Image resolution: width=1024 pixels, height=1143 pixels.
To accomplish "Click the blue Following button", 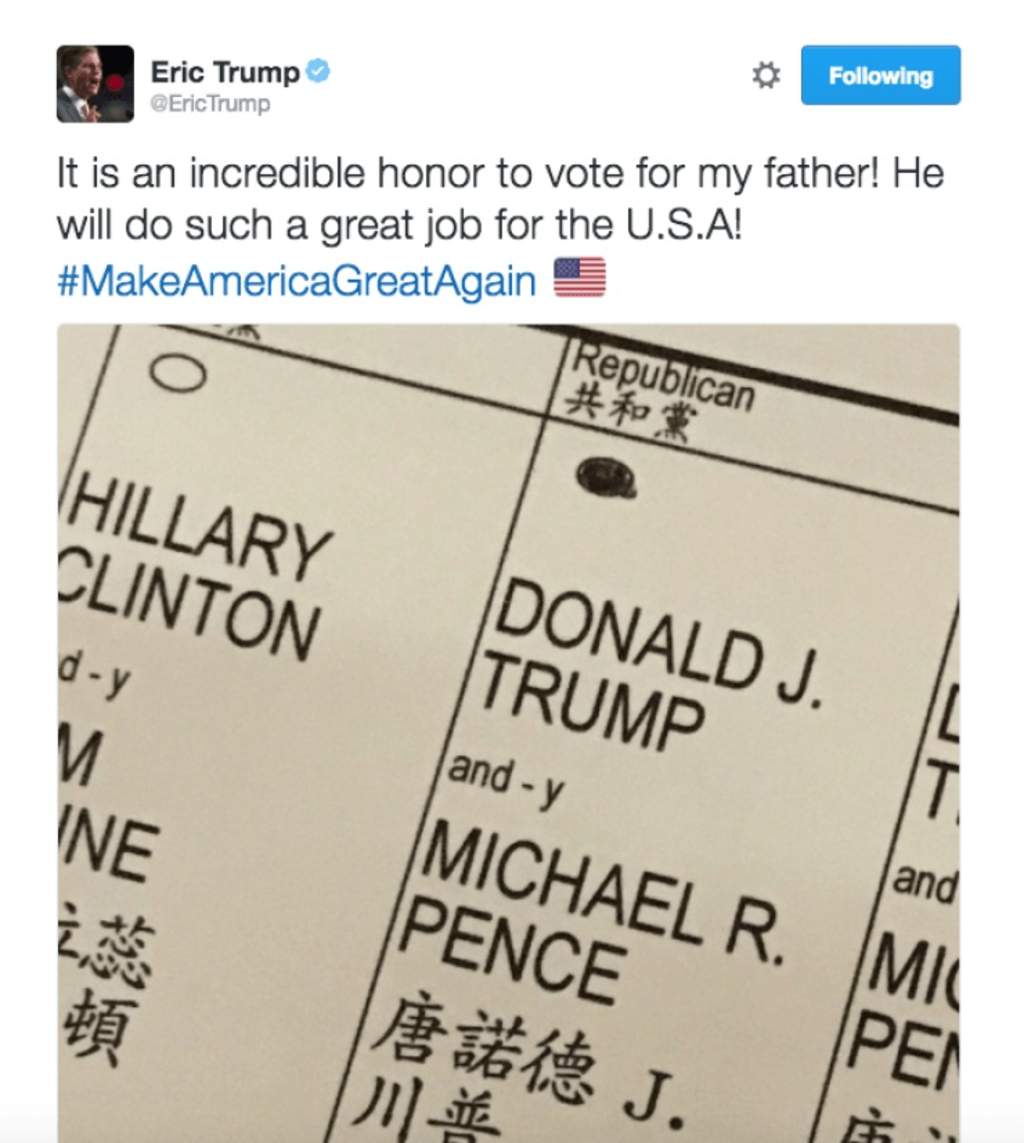I will coord(880,76).
